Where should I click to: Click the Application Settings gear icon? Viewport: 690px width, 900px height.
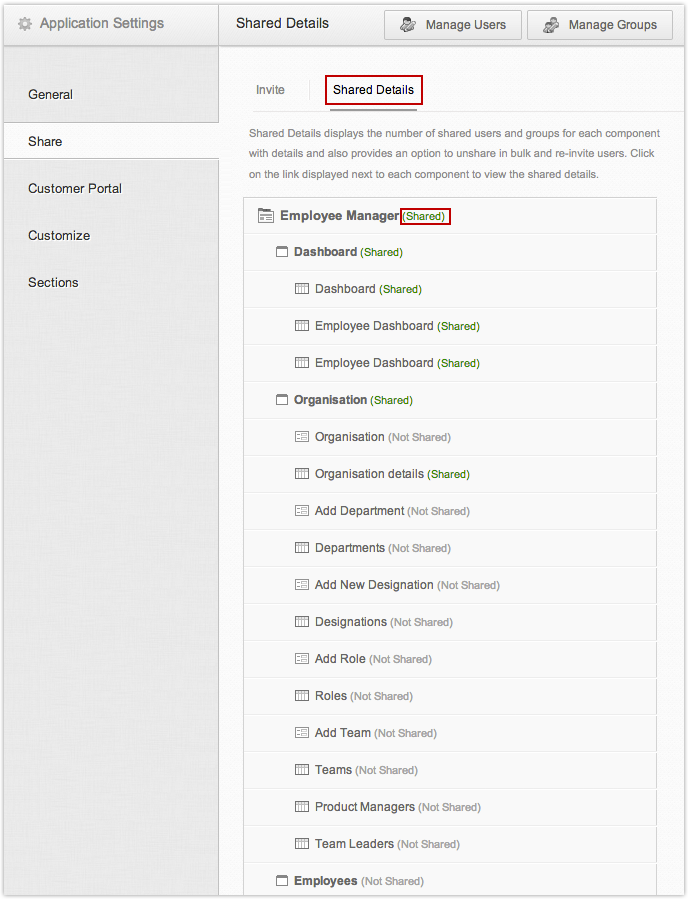coord(25,24)
